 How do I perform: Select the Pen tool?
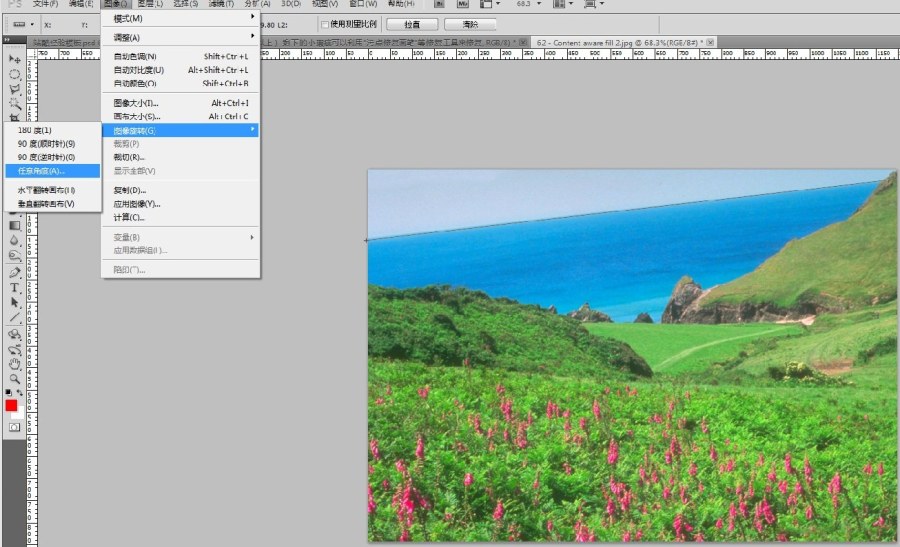coord(15,272)
